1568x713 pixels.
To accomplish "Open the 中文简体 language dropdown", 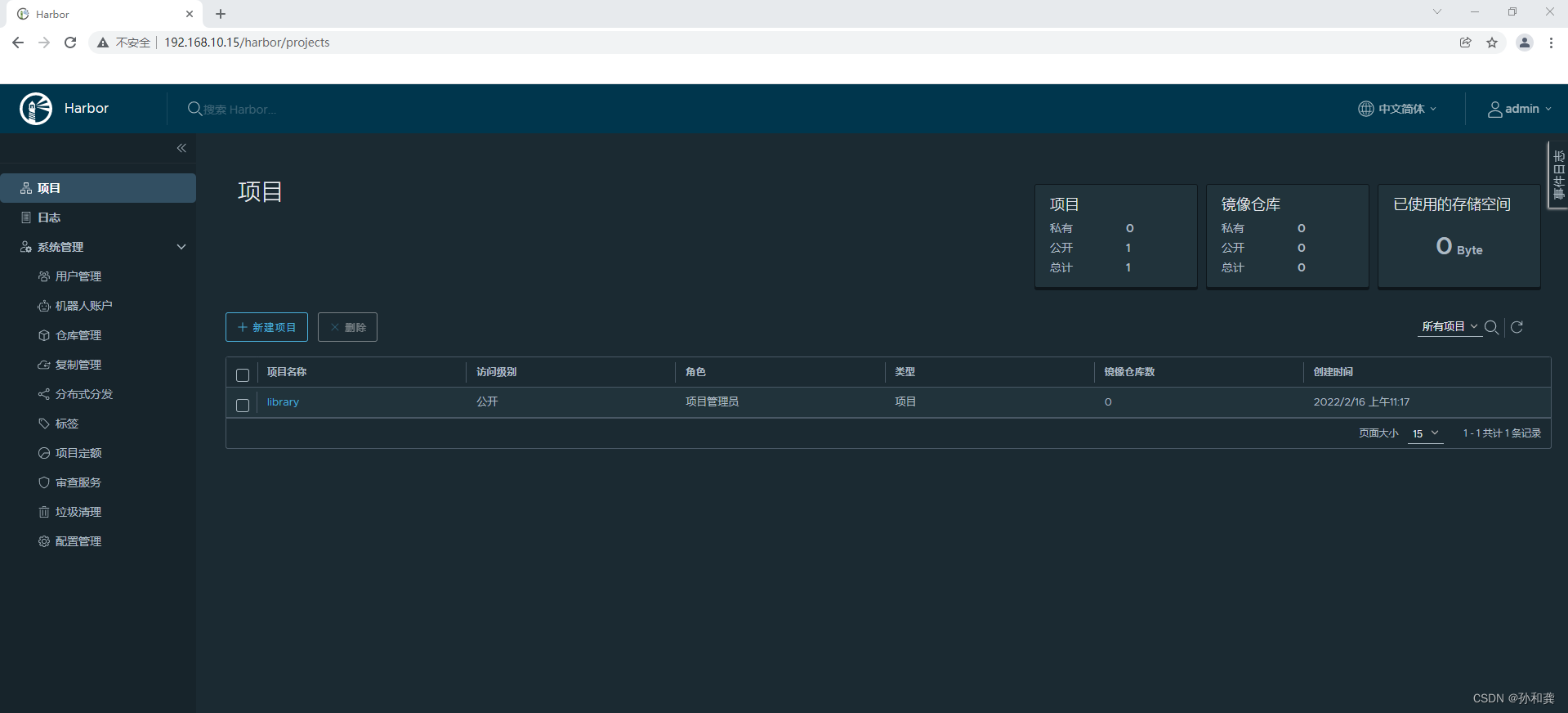I will coord(1397,109).
